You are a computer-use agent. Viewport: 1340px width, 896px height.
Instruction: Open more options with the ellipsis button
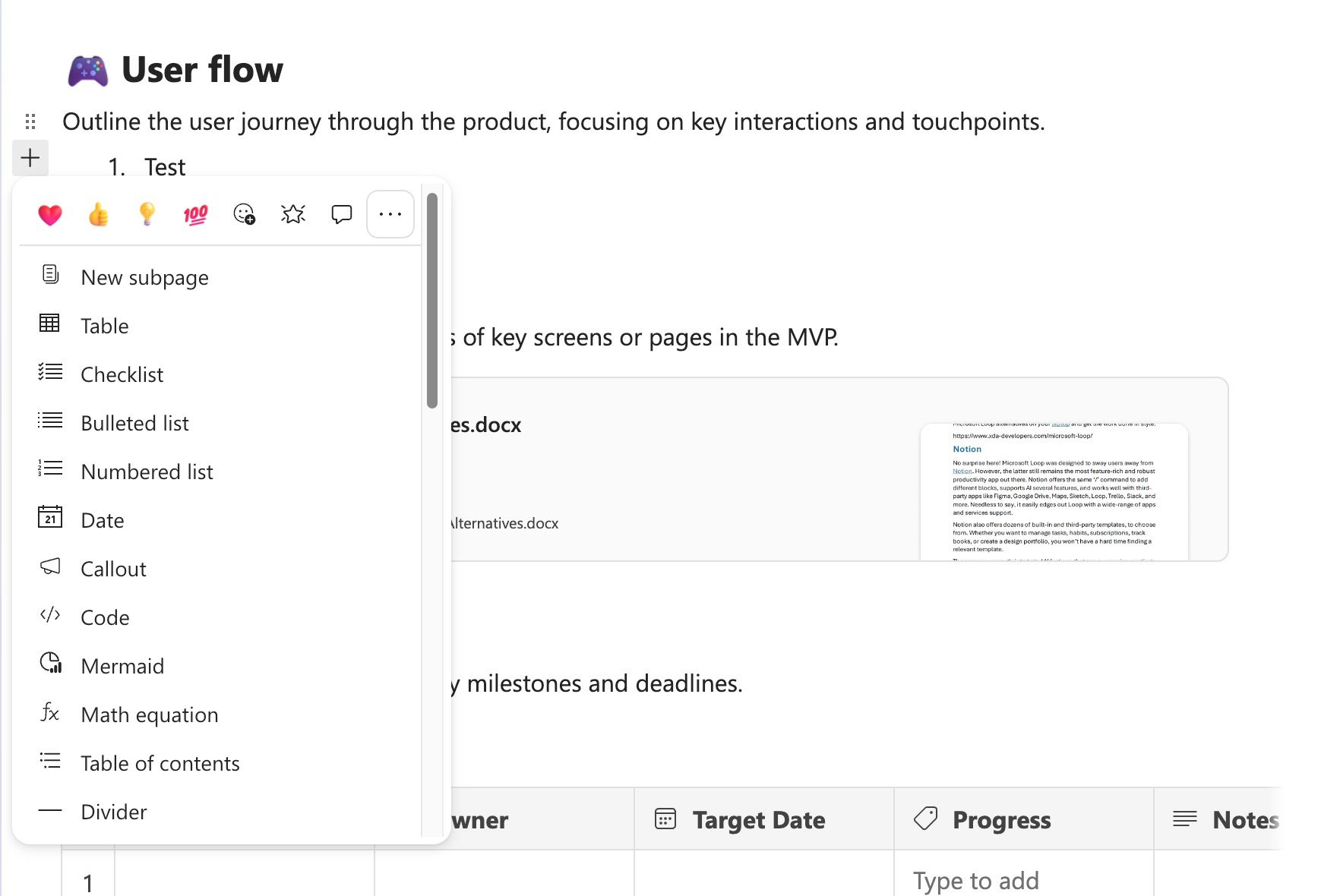[390, 214]
